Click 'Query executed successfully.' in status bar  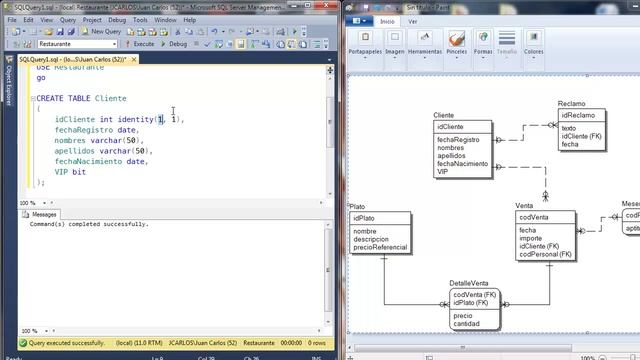click(x=66, y=343)
